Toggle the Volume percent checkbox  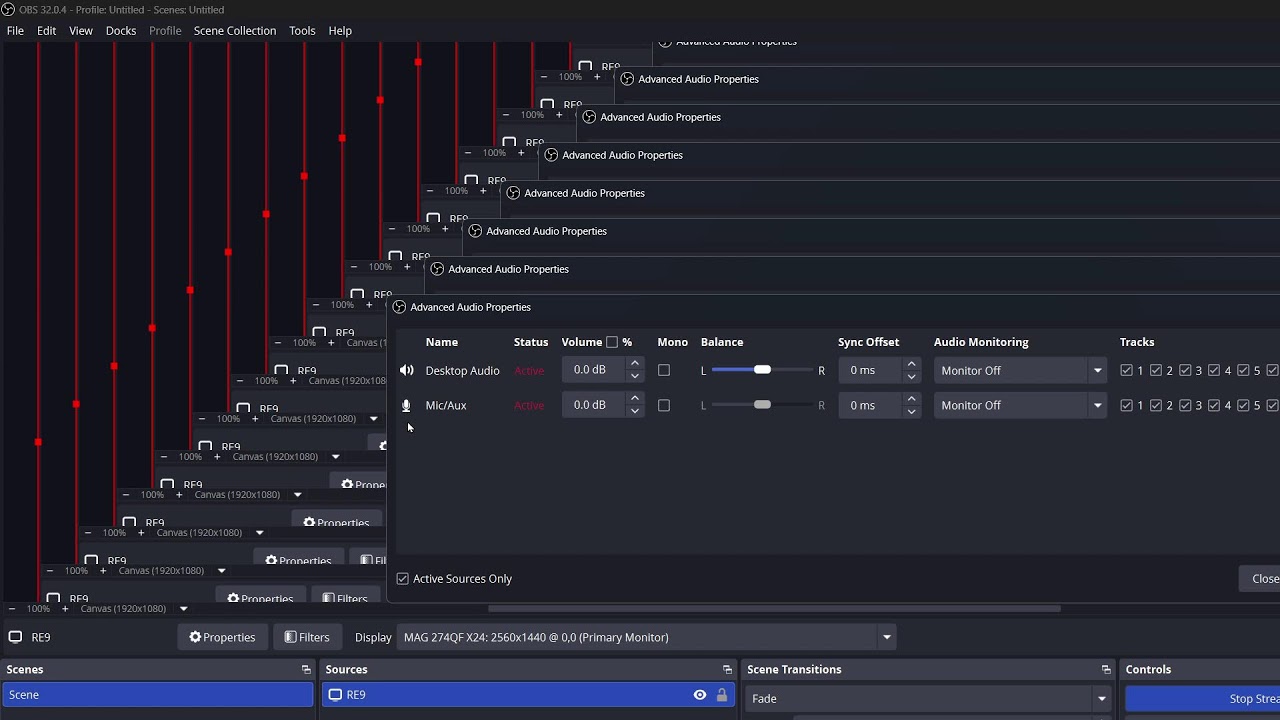coord(612,342)
